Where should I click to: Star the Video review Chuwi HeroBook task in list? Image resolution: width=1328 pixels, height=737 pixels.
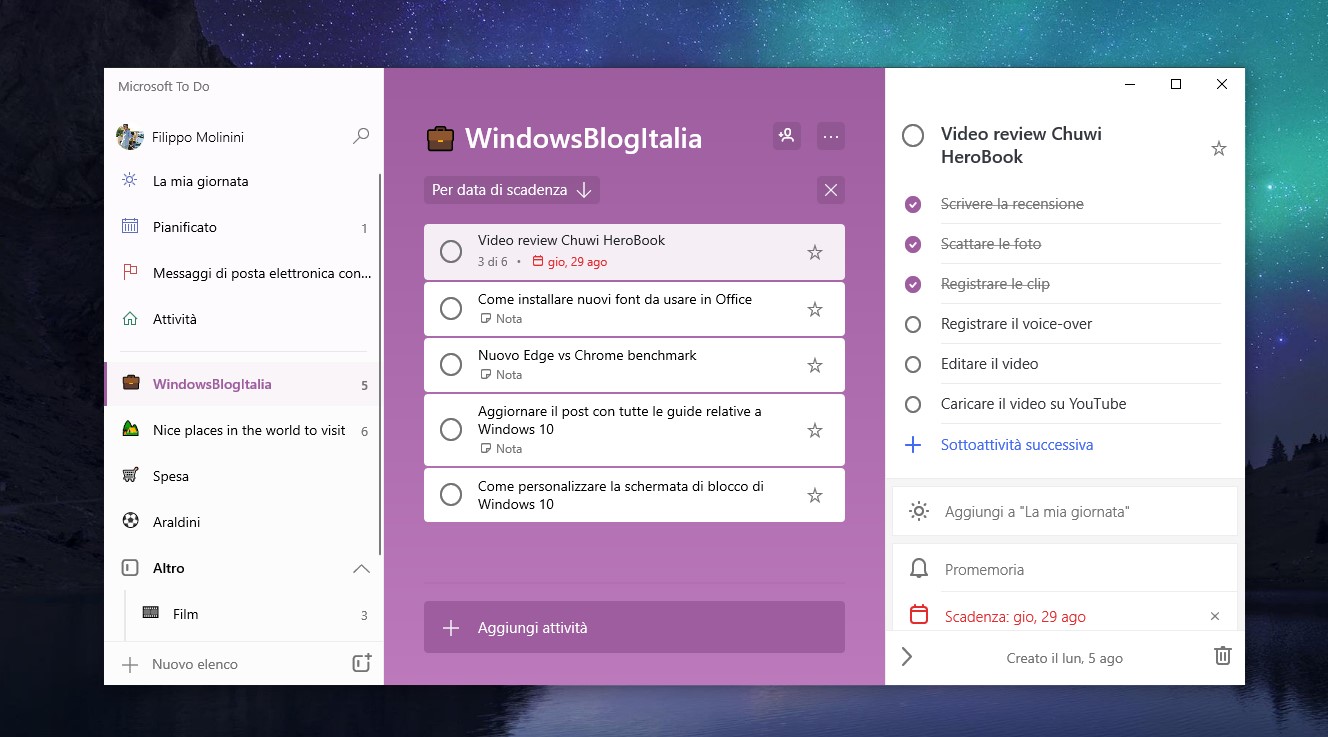815,252
